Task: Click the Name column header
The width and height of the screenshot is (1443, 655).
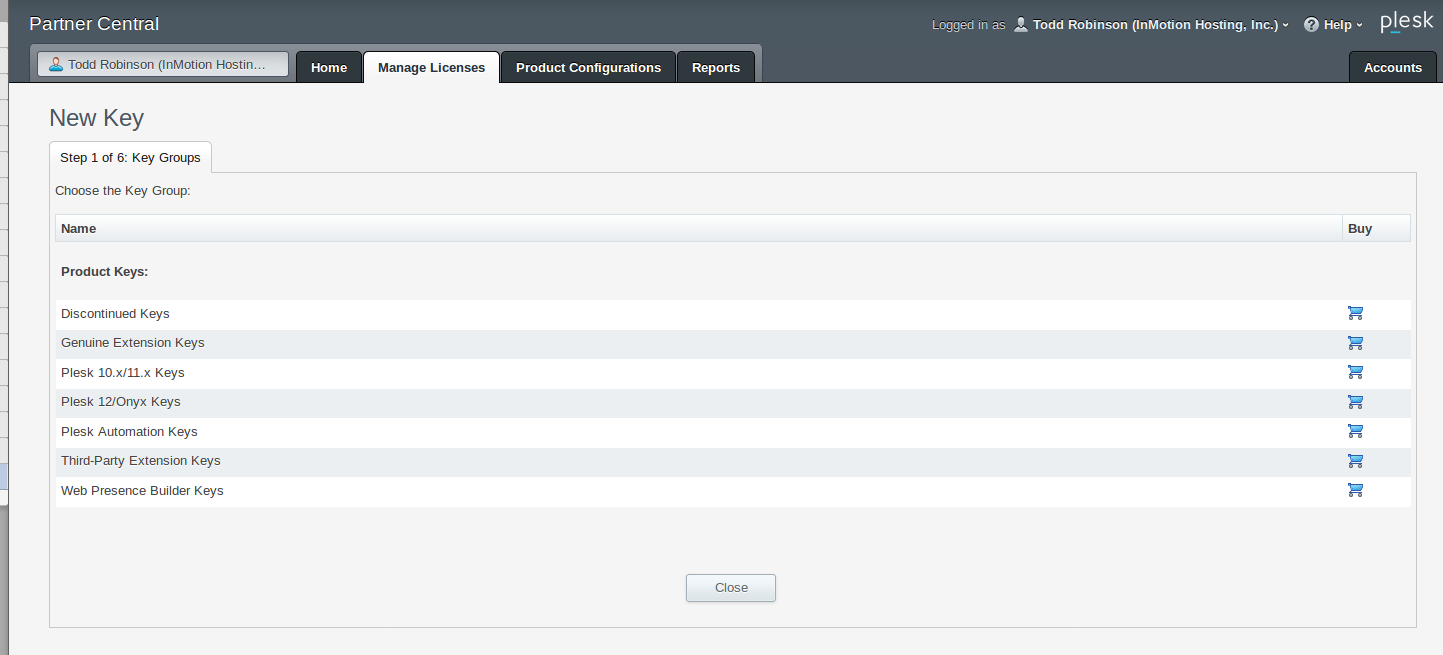Action: tap(79, 229)
